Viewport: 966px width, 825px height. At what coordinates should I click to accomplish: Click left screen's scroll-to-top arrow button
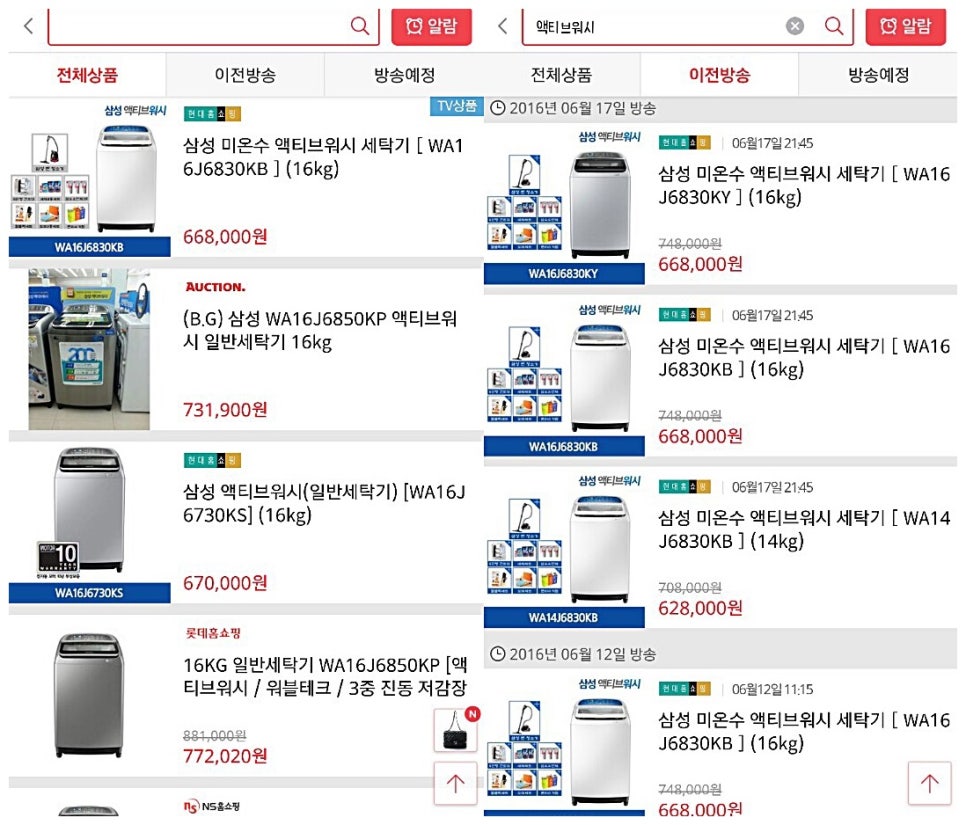point(455,783)
